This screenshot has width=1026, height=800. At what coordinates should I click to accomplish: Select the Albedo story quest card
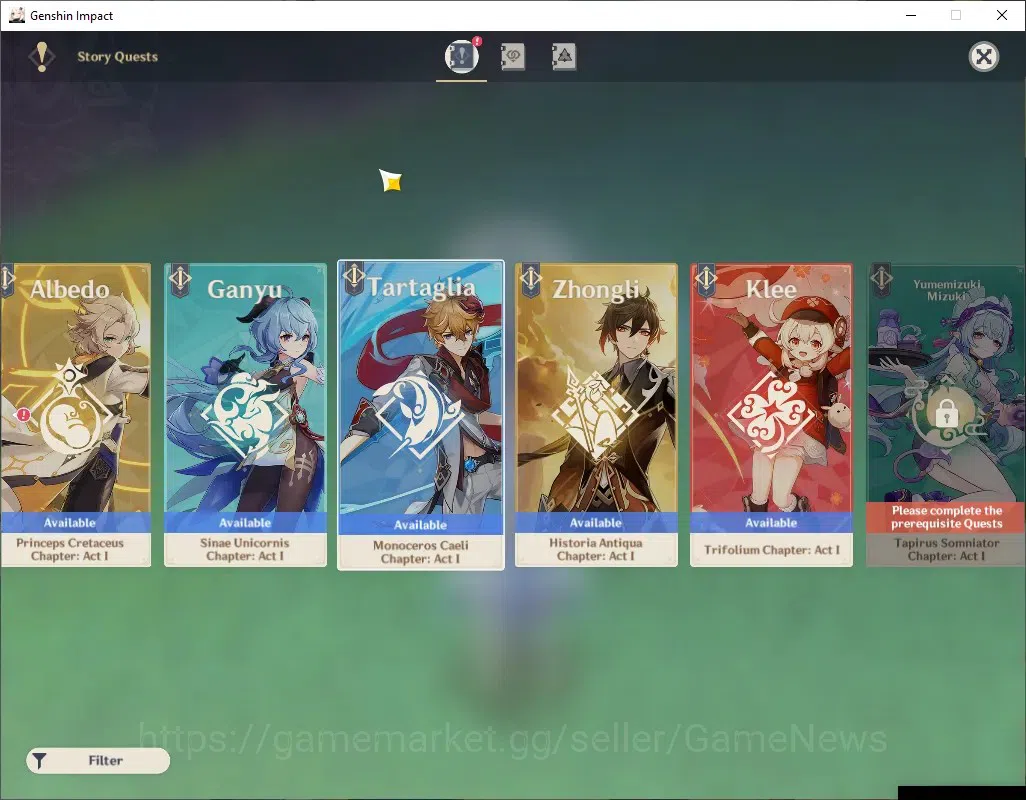tap(75, 415)
